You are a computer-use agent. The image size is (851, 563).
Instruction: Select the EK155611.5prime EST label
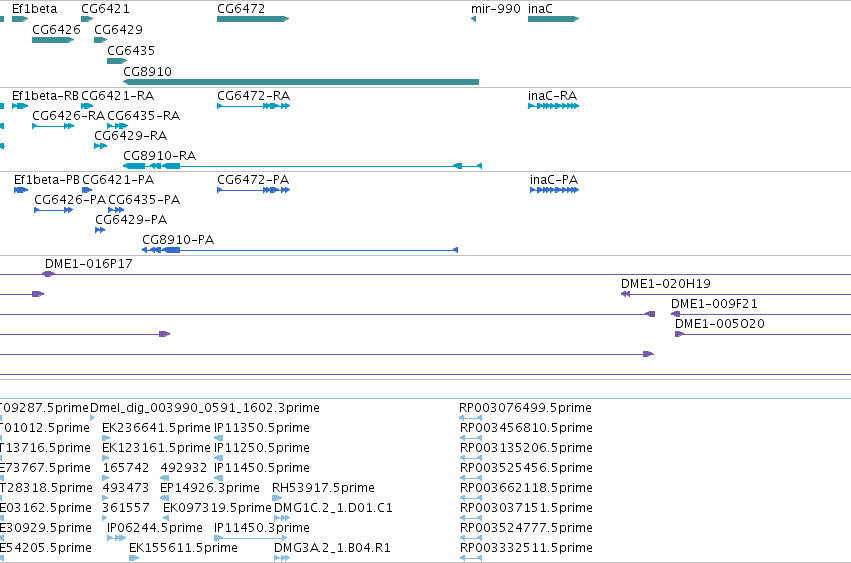click(x=183, y=548)
